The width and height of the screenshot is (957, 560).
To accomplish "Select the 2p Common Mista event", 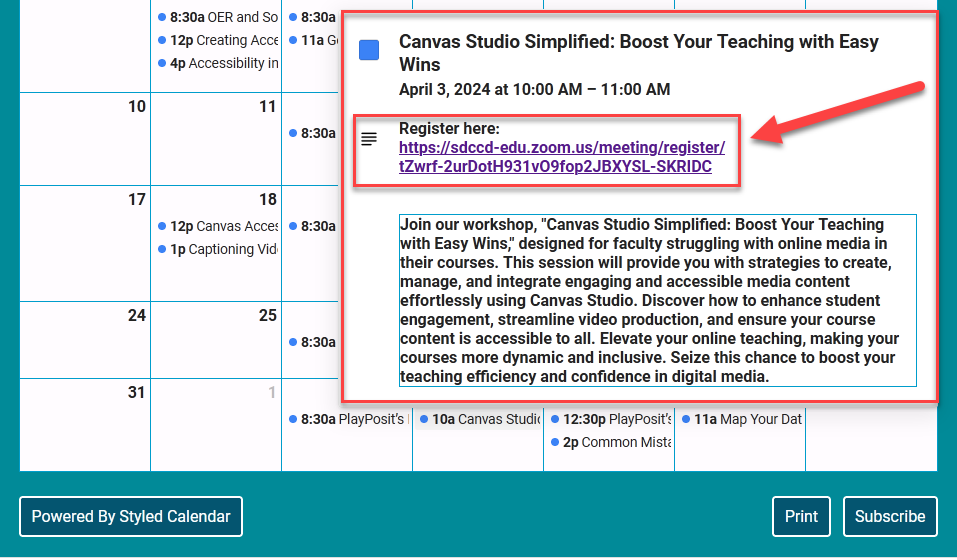I will (x=609, y=442).
